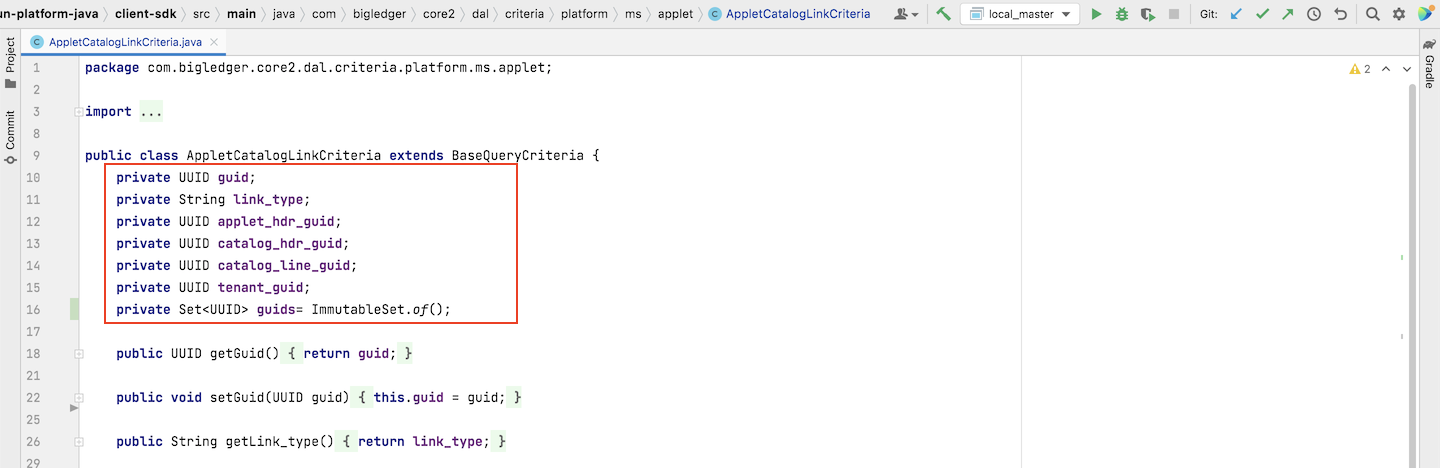Expand the getGuid method fold
Screen dimensions: 1440x468
78,354
